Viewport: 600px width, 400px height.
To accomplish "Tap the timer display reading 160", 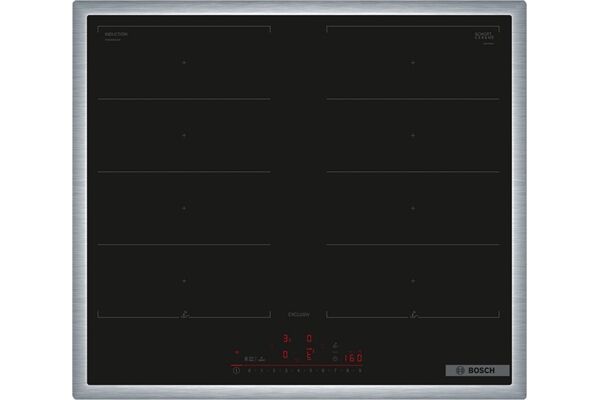I will (351, 357).
